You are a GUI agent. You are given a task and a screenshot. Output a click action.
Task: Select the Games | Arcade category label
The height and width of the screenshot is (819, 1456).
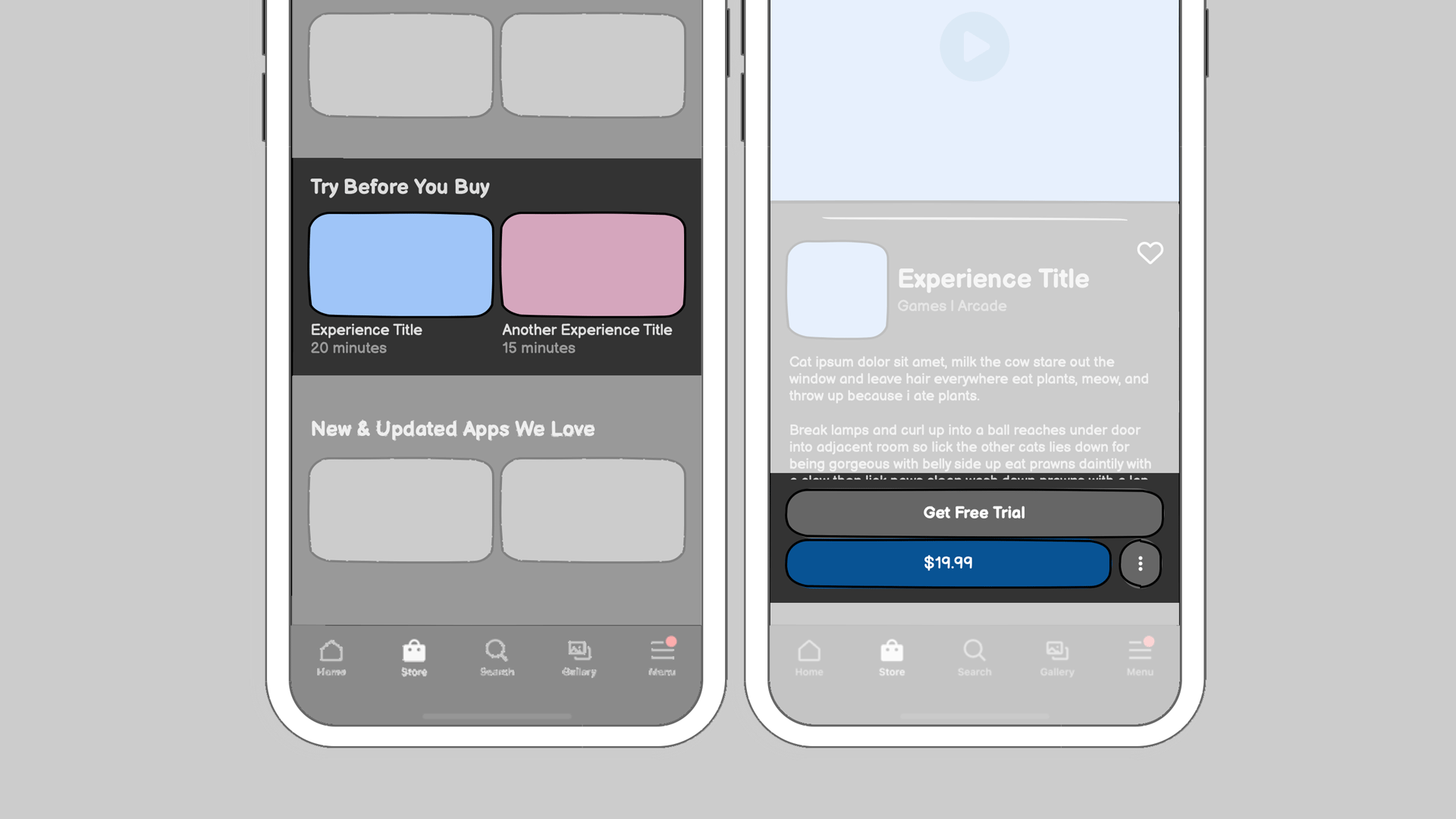(x=951, y=305)
